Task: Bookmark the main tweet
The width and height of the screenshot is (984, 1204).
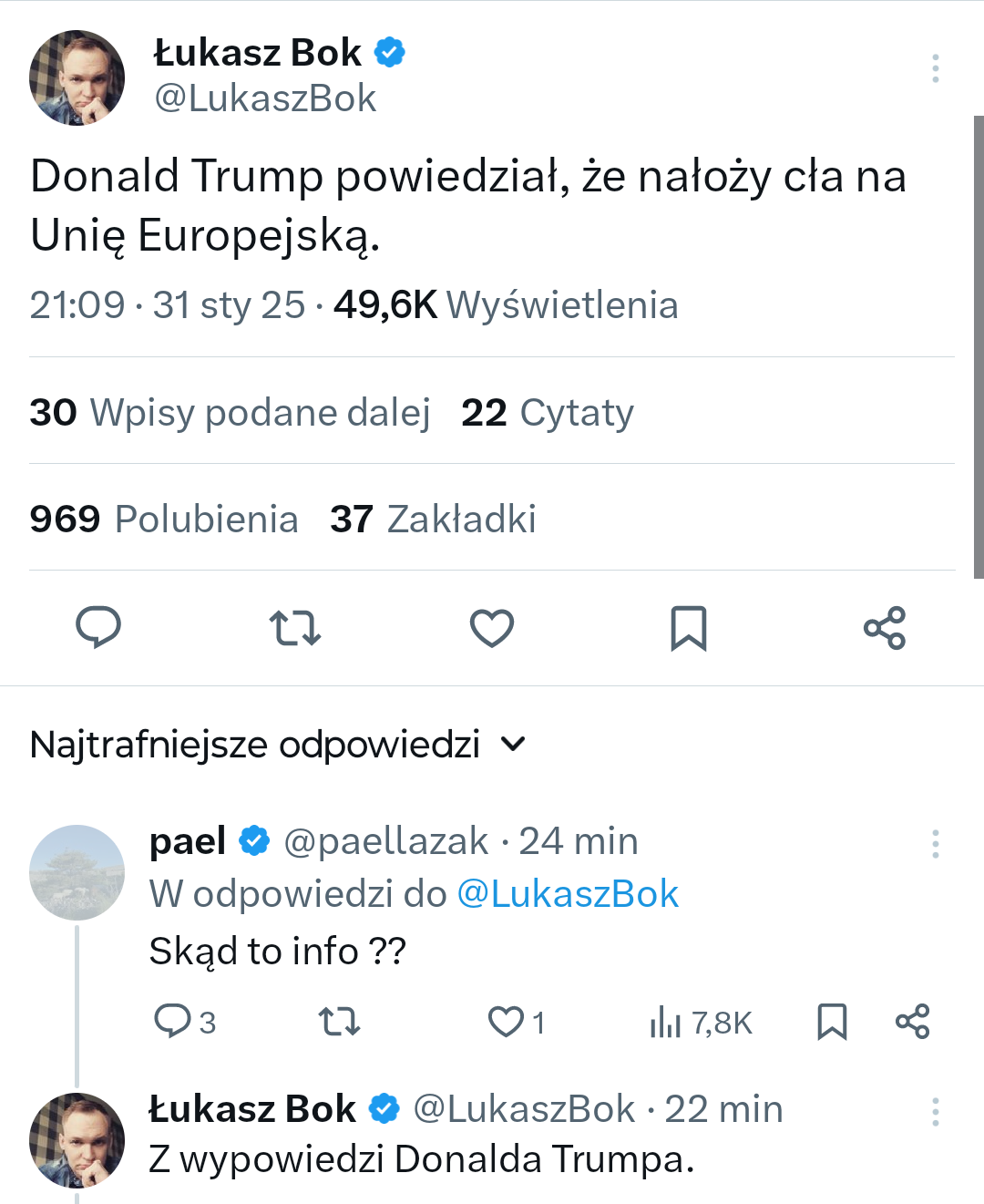Action: [x=689, y=628]
